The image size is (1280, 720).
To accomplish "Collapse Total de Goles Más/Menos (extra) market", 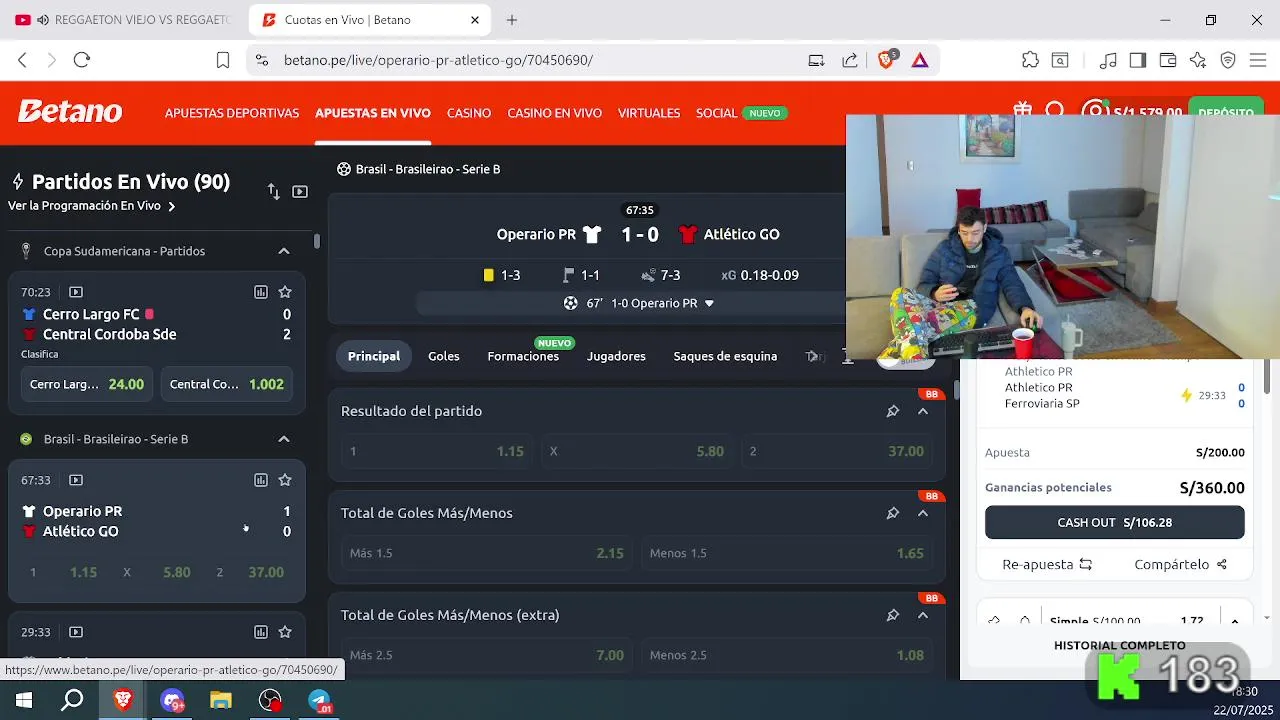I will click(x=923, y=615).
